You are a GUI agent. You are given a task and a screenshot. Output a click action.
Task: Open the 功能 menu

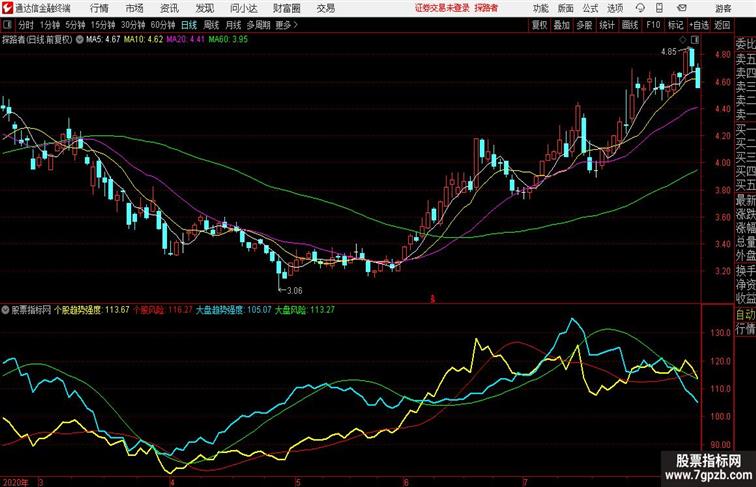coord(541,8)
